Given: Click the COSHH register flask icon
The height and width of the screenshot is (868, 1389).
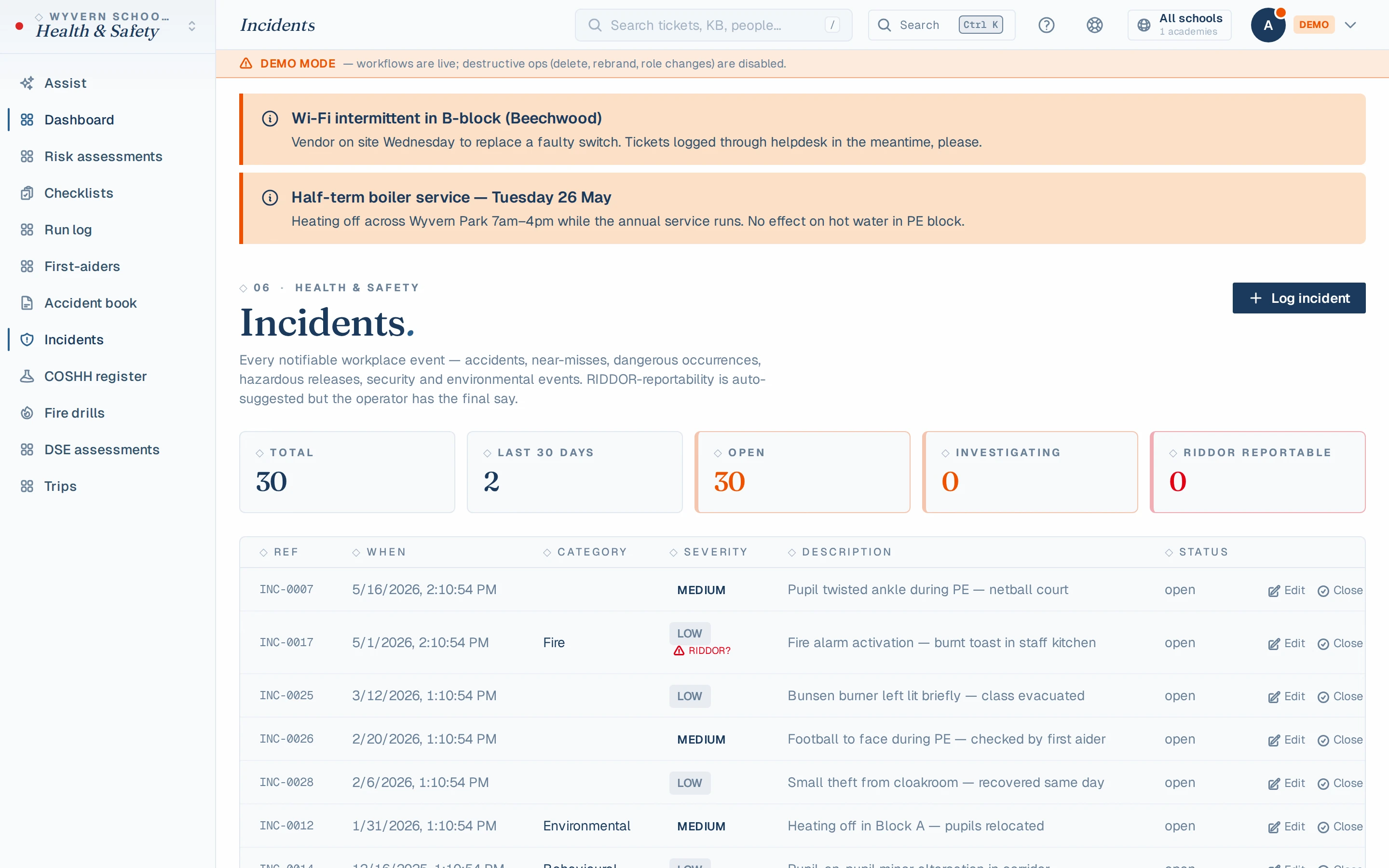Looking at the screenshot, I should (27, 377).
